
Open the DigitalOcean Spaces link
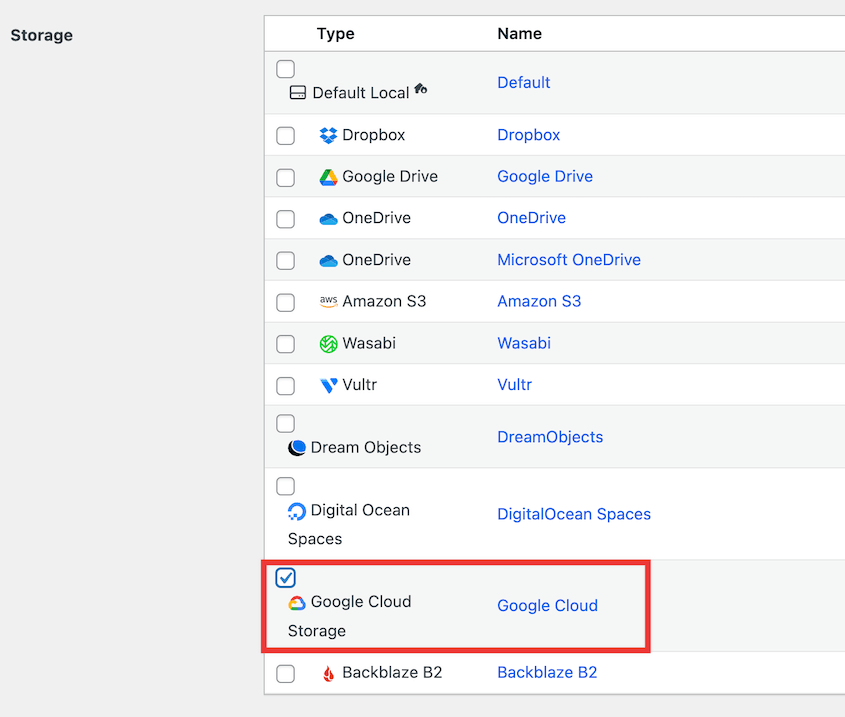coord(574,514)
